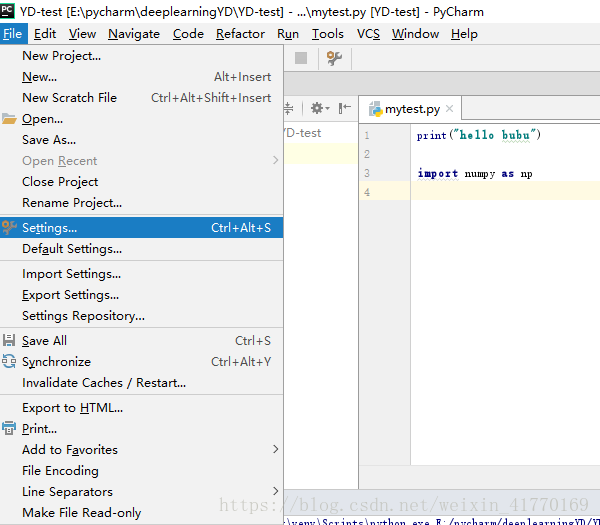Viewport: 600px width, 525px height.
Task: Select Invalidate Caches / Restart... entry
Action: (142, 383)
